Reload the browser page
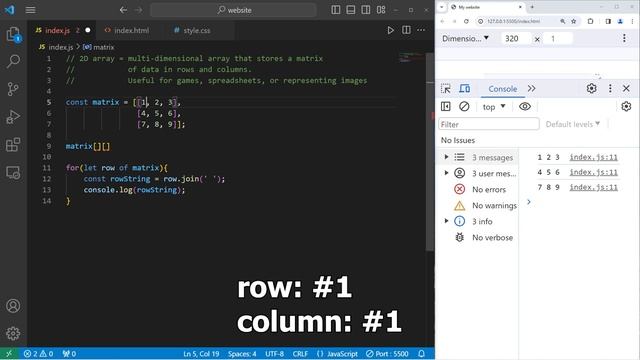This screenshot has width=640, height=360. click(x=466, y=21)
